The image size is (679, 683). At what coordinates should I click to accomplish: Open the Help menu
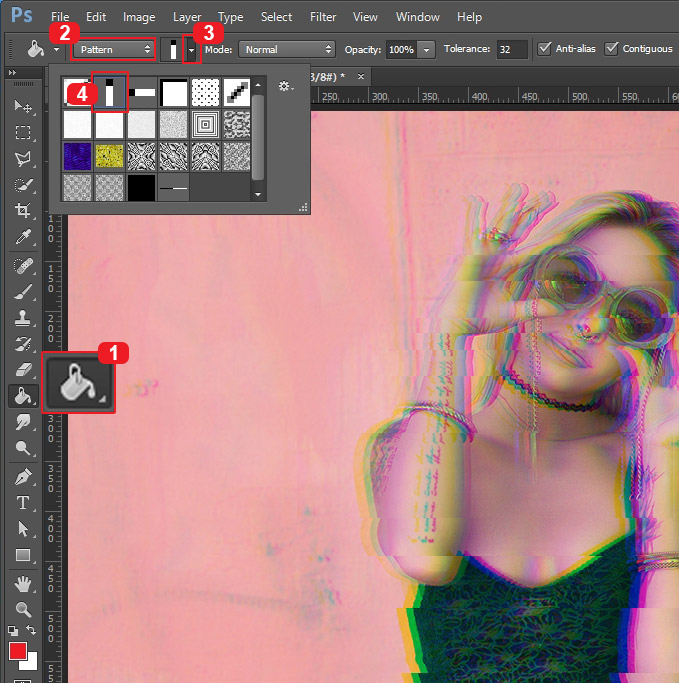point(469,17)
